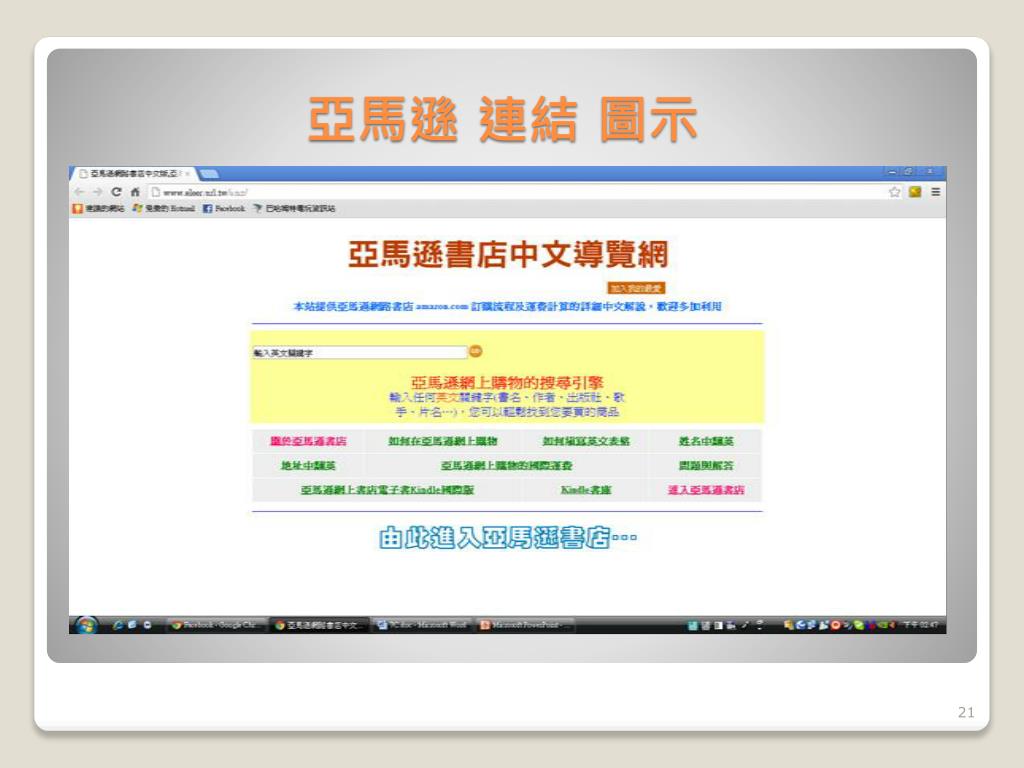The width and height of the screenshot is (1024, 768).
Task: Switch to the 亞馬遜網路書店 Chrome taskbar button
Action: [x=319, y=625]
